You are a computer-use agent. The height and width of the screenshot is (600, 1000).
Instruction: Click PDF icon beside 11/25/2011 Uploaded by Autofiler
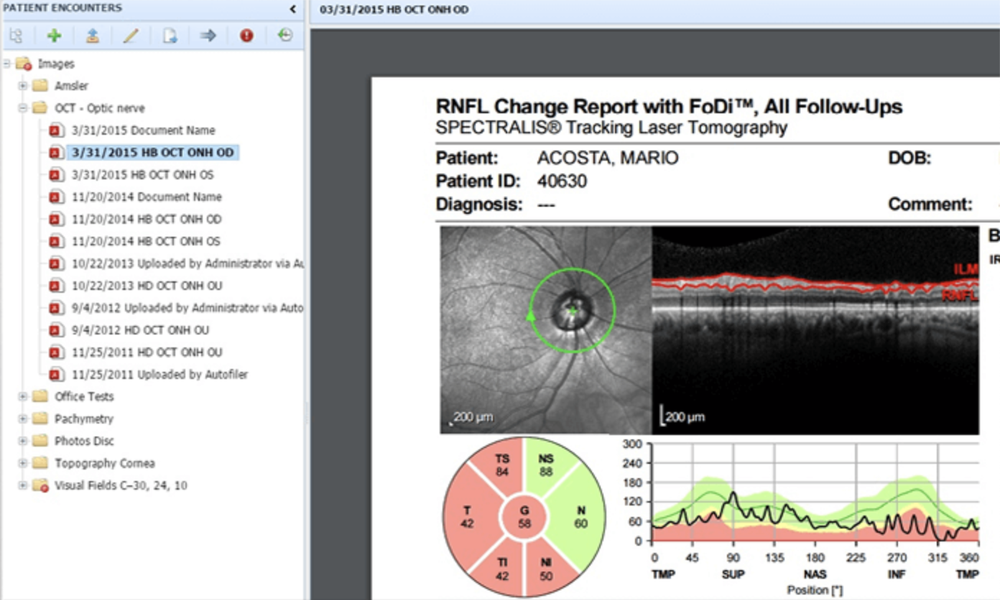tap(56, 374)
